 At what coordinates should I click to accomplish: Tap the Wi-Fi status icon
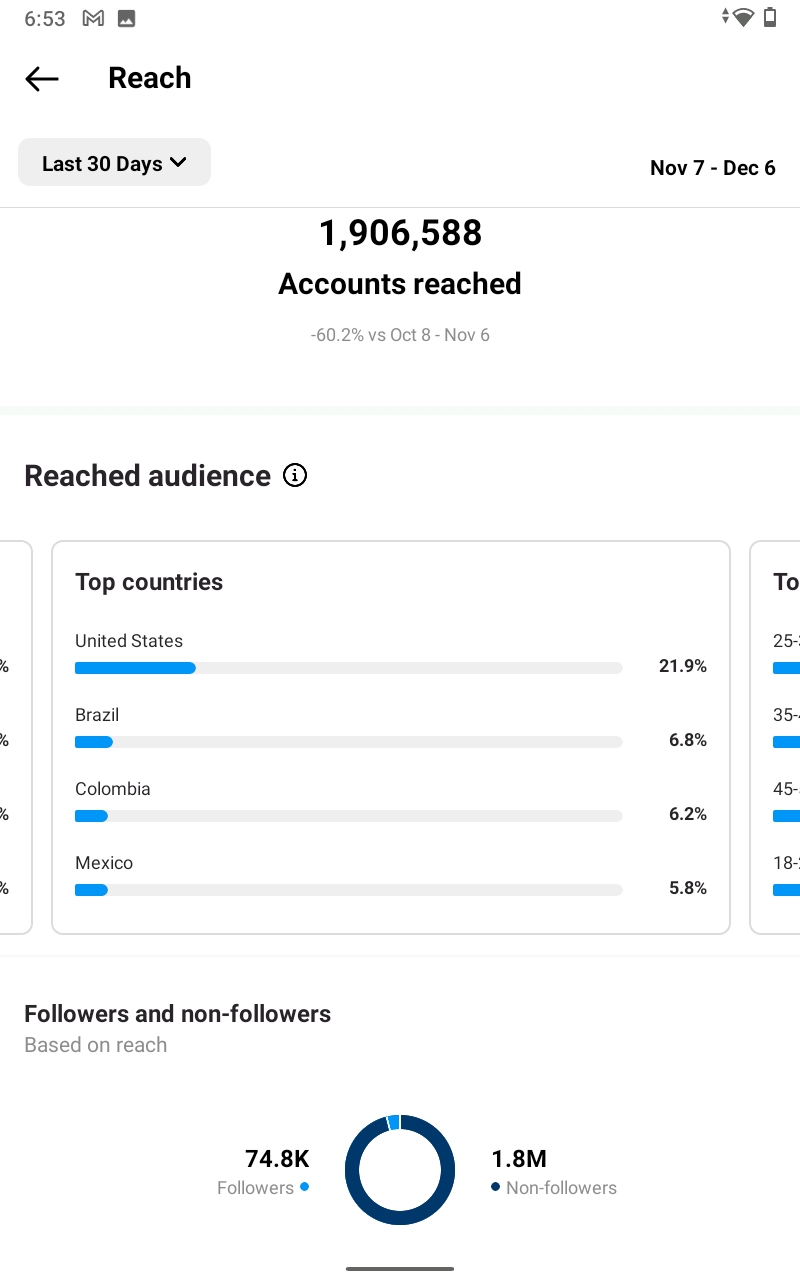click(741, 17)
